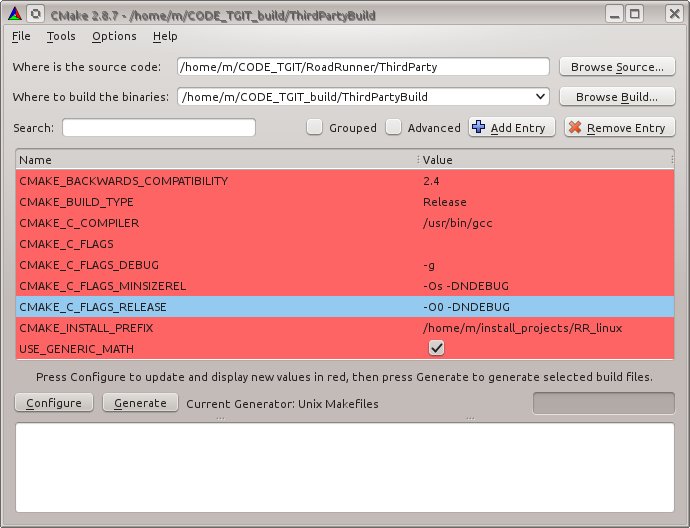Viewport: 690px width, 528px height.
Task: Click the Browse Source button
Action: (x=617, y=67)
